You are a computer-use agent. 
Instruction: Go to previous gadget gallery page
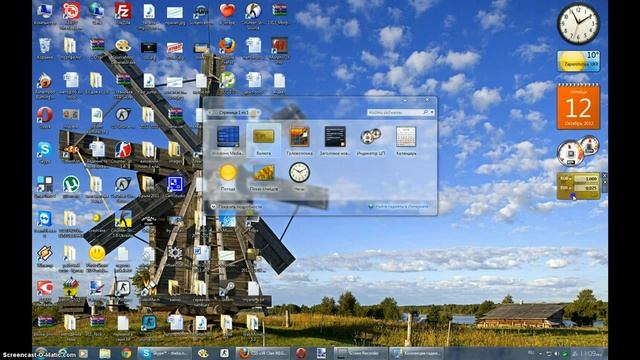[209, 113]
